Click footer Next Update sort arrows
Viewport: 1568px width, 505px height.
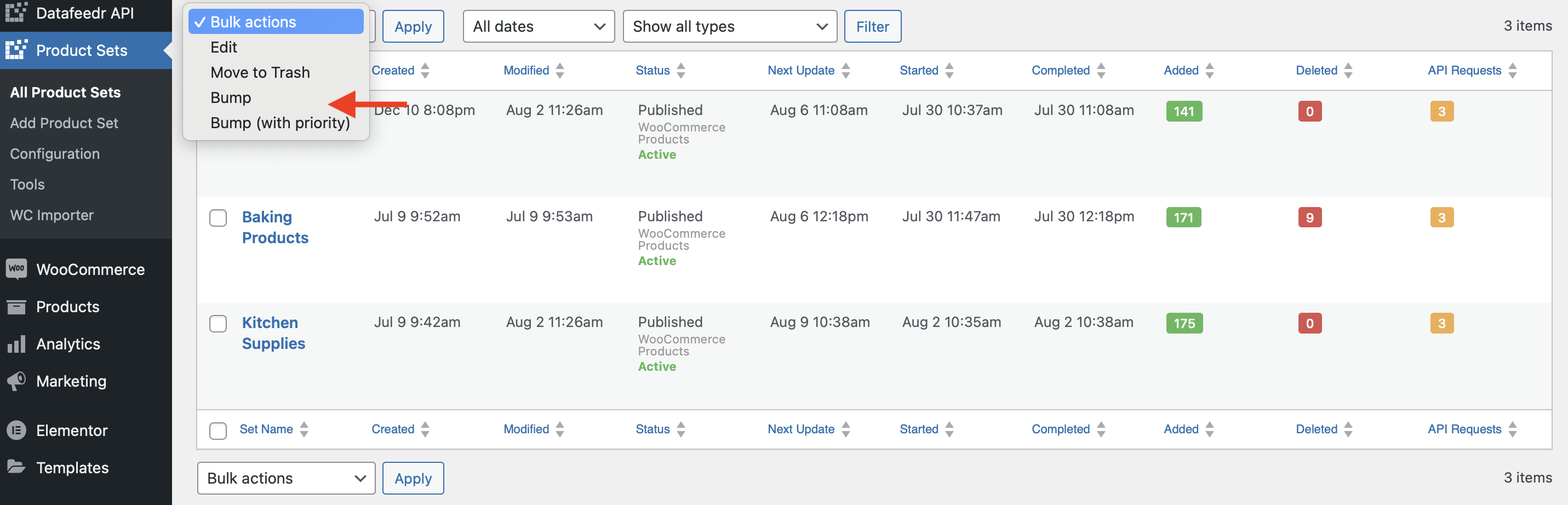[845, 429]
